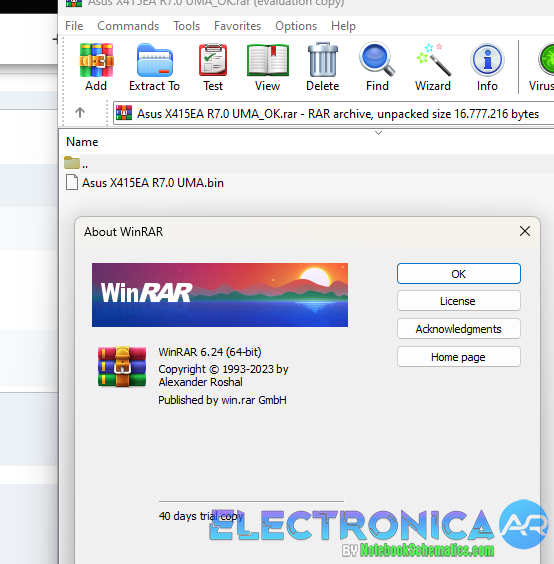
Task: Click the WinRAR books logo in dialog
Action: pyautogui.click(x=122, y=367)
